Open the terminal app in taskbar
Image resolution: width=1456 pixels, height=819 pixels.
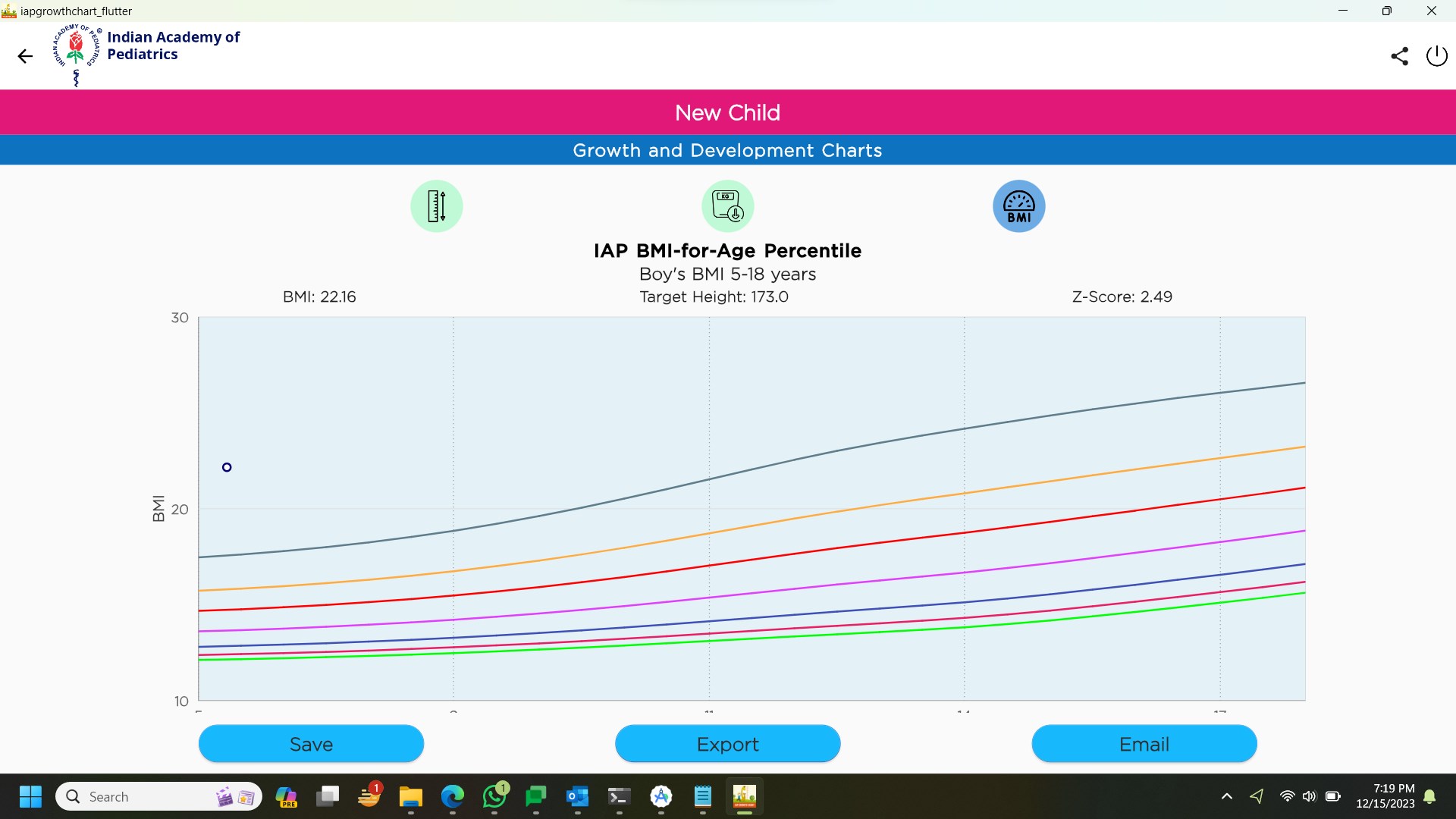[620, 796]
